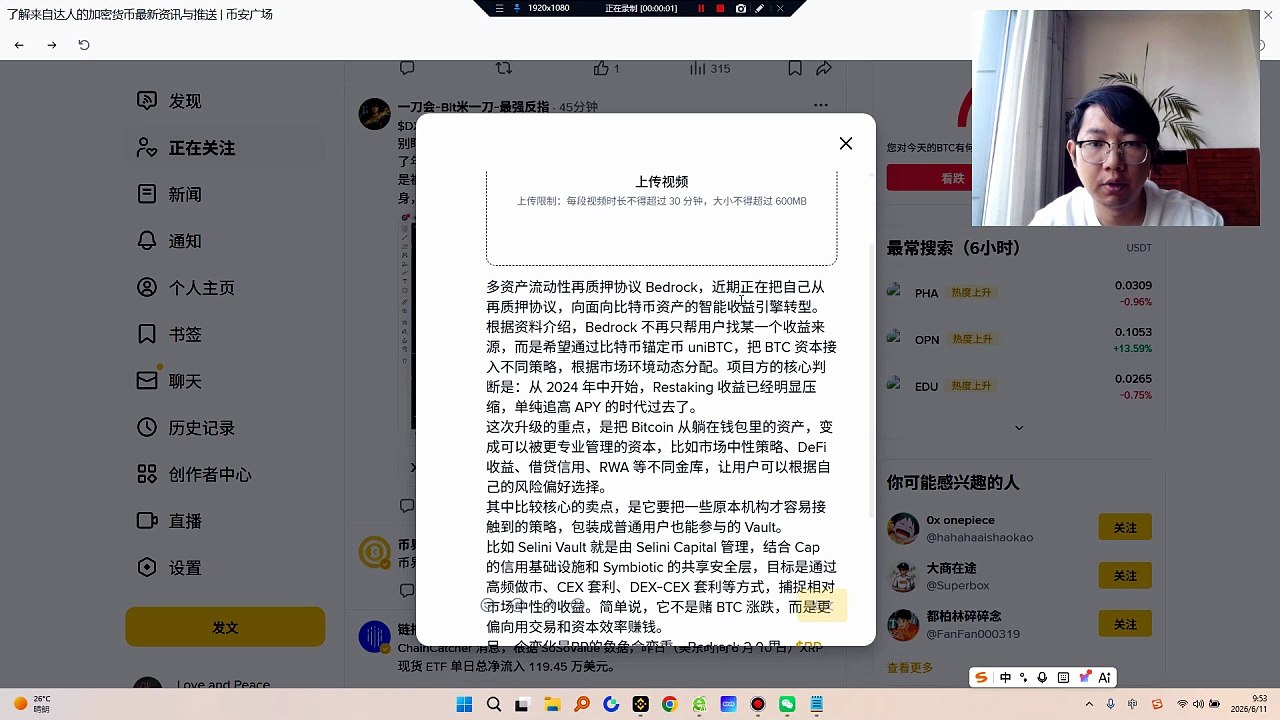1280x720 pixels.
Task: Expand the 最常搜索 list chevron
Action: coord(1019,428)
